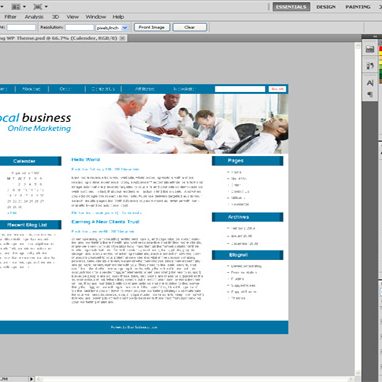Switch to the Painting workspace

pos(358,7)
